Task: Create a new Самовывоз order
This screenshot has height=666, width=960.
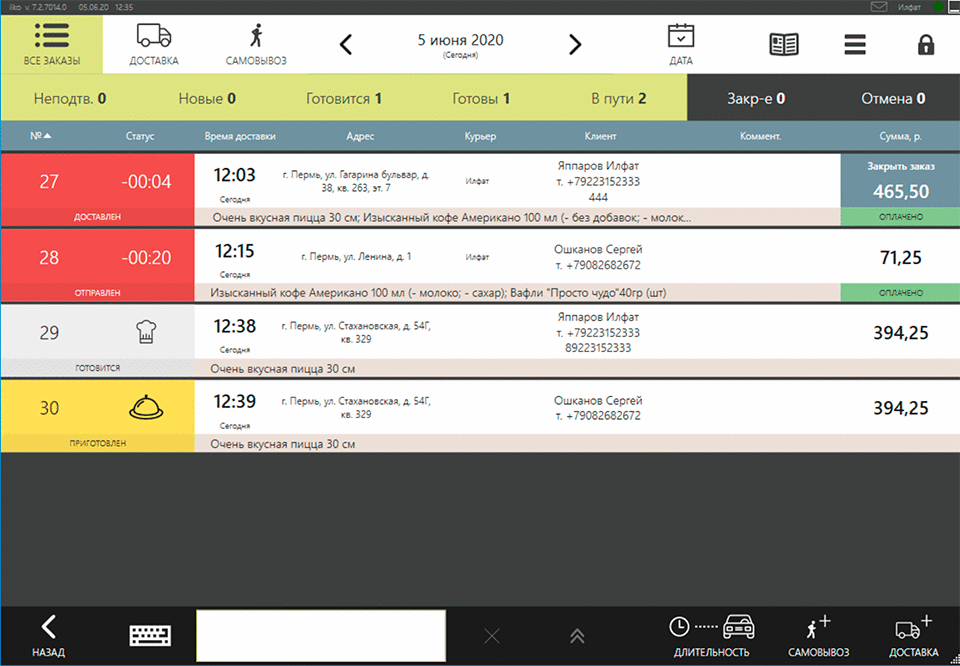Action: click(x=817, y=635)
